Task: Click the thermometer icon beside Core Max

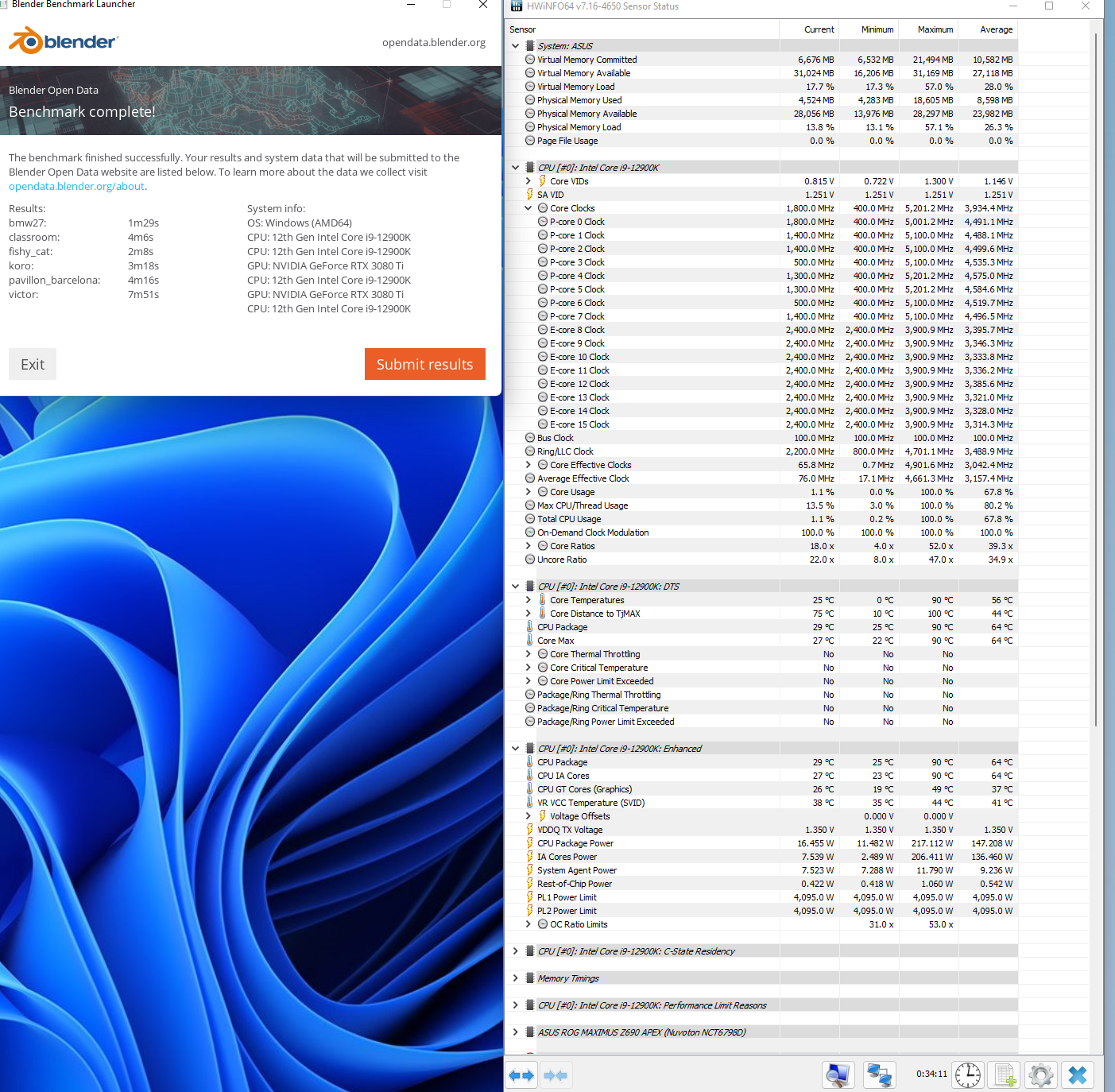Action: pyautogui.click(x=530, y=641)
